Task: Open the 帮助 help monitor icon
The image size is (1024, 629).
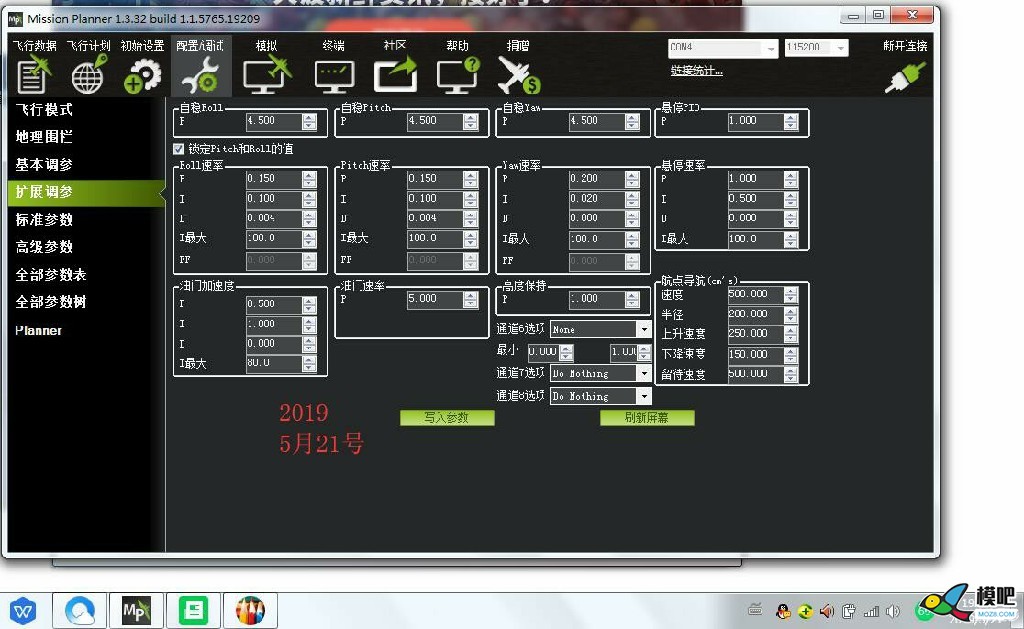Action: pos(458,75)
